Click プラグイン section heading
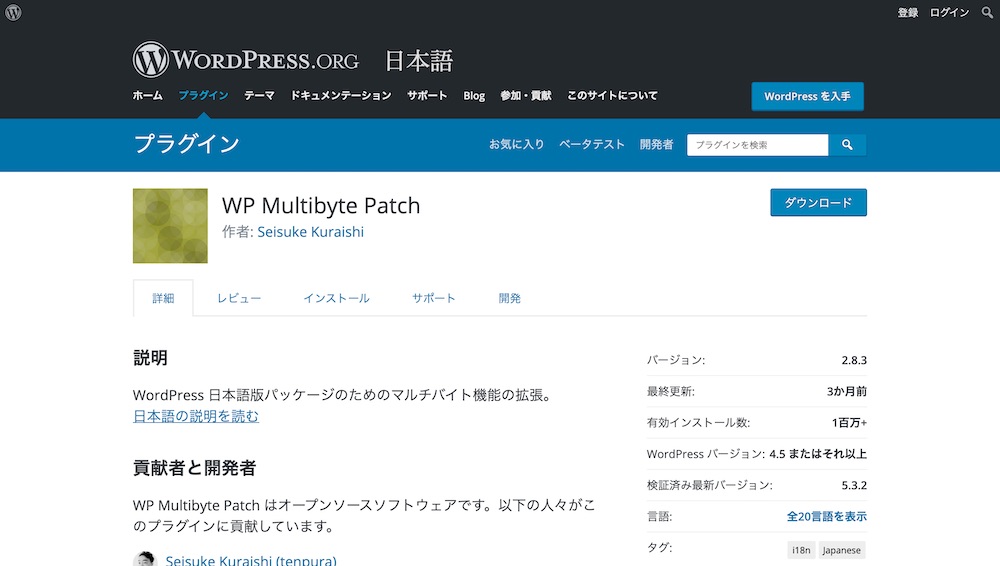Image resolution: width=1000 pixels, height=566 pixels. click(186, 144)
